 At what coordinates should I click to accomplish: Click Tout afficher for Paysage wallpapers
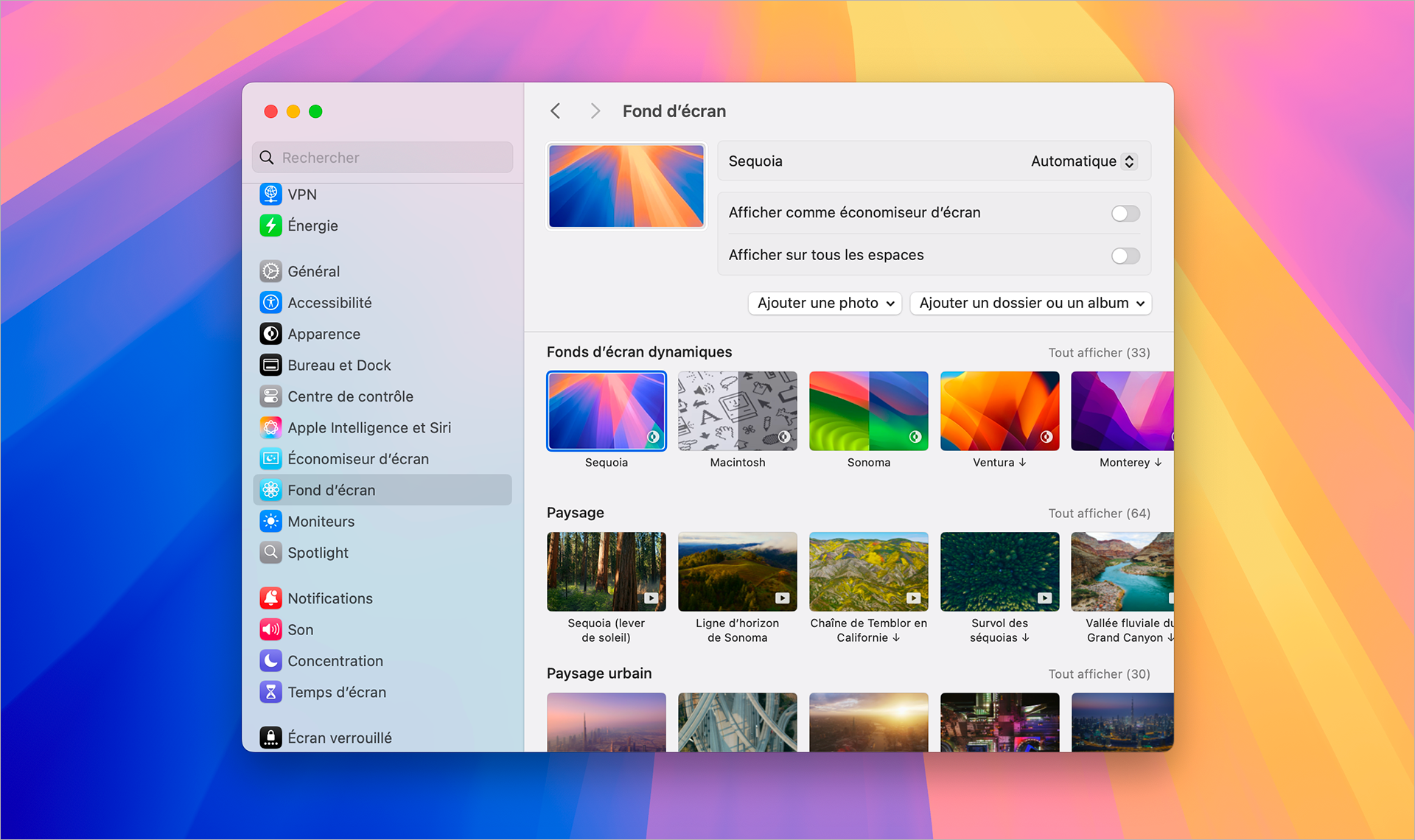[x=1099, y=513]
